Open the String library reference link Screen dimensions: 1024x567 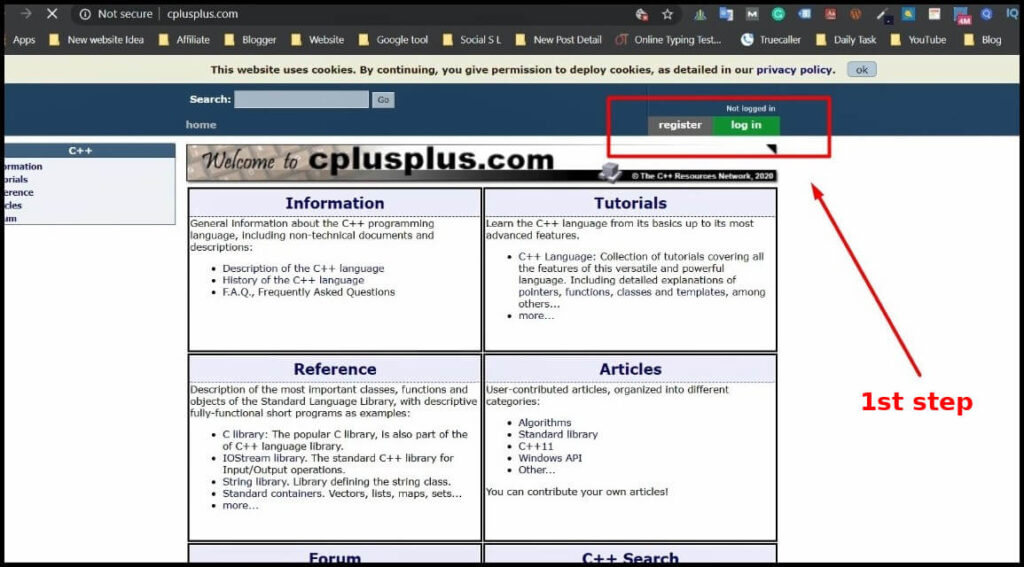pyautogui.click(x=253, y=482)
